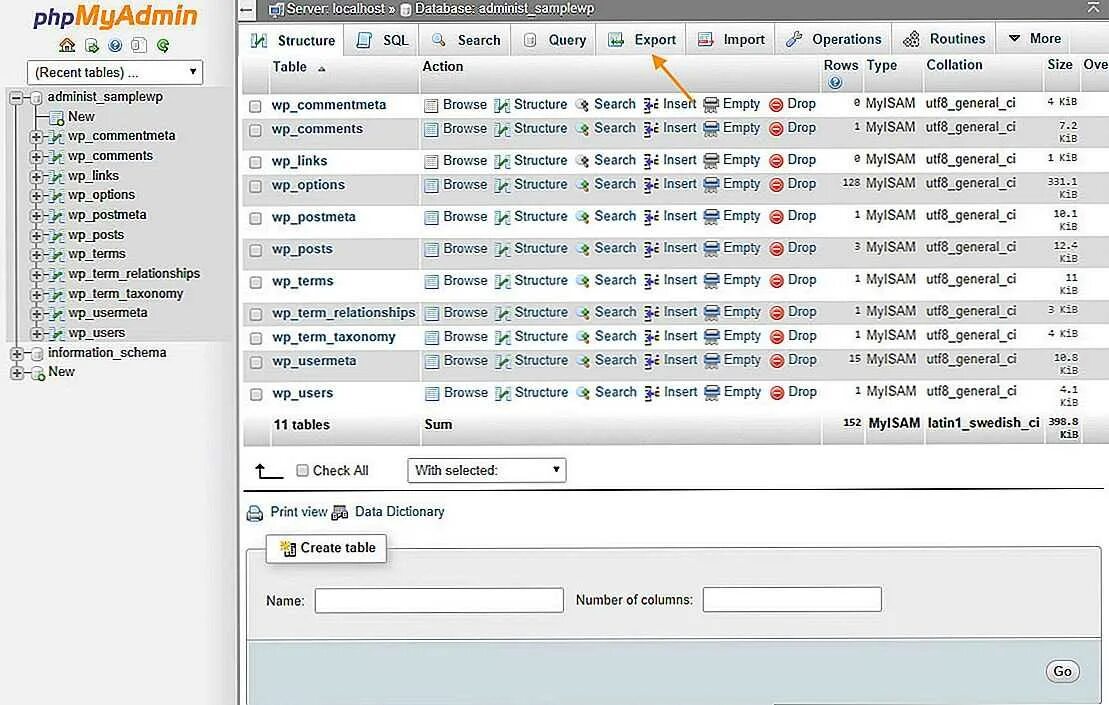Expand the wp_commentmeta tree node
The height and width of the screenshot is (705, 1109).
tap(36, 136)
